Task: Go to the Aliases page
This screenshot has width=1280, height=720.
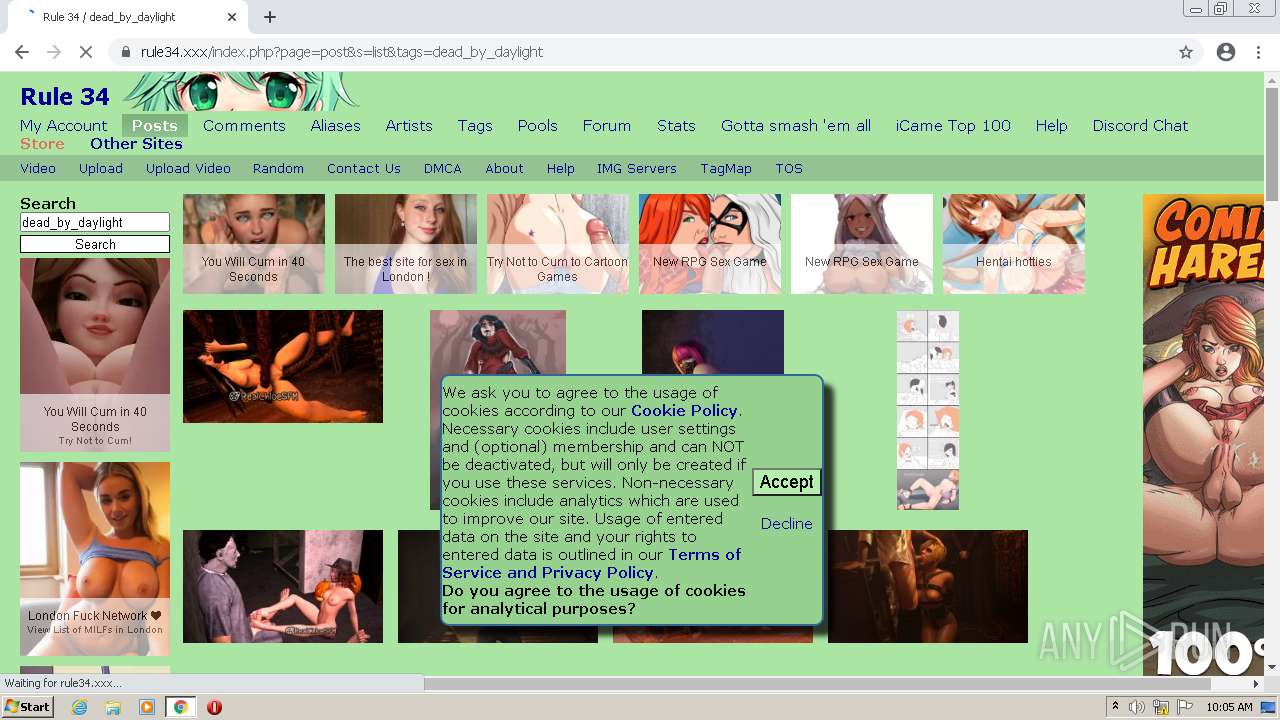Action: (x=335, y=126)
